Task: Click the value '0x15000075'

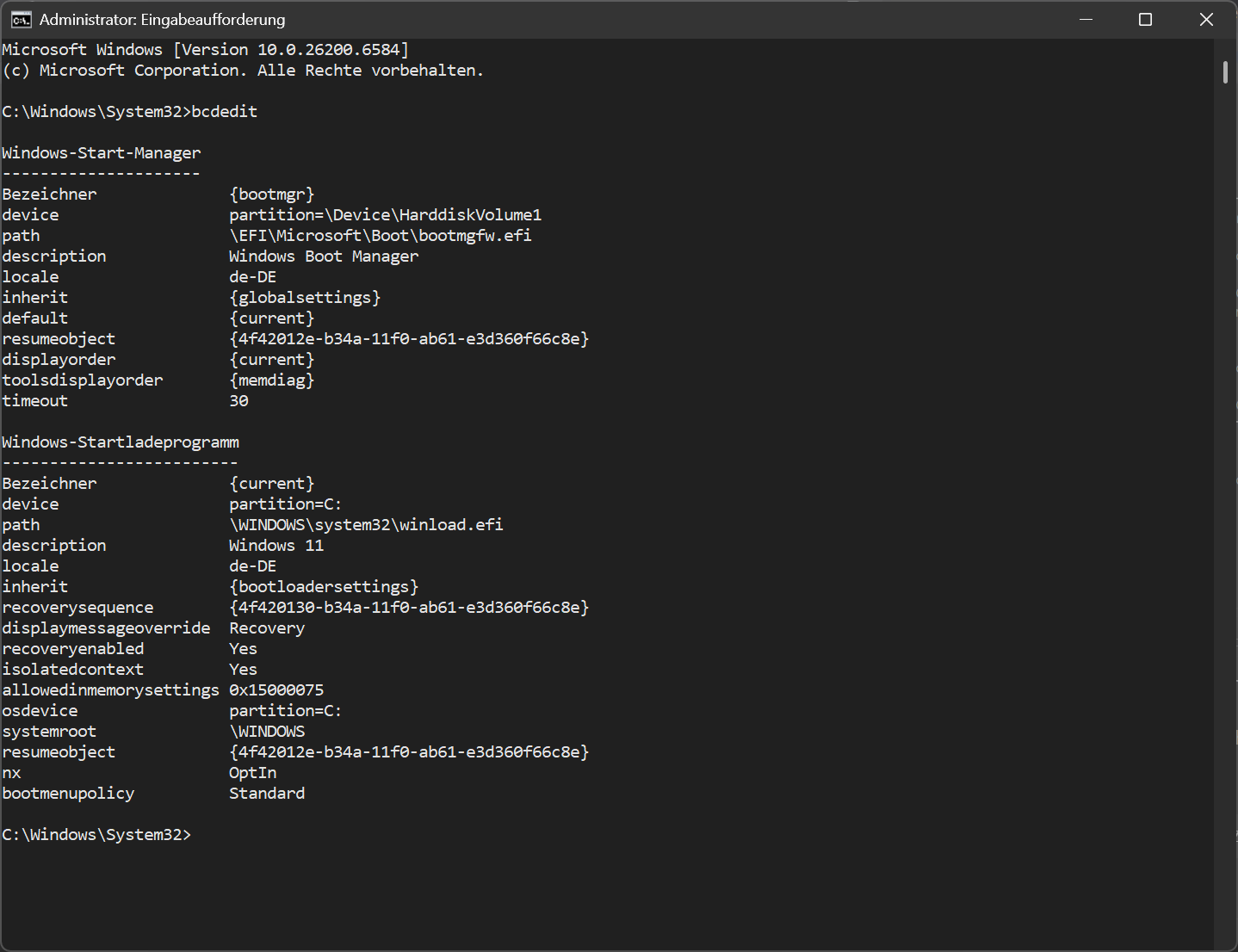Action: click(276, 690)
